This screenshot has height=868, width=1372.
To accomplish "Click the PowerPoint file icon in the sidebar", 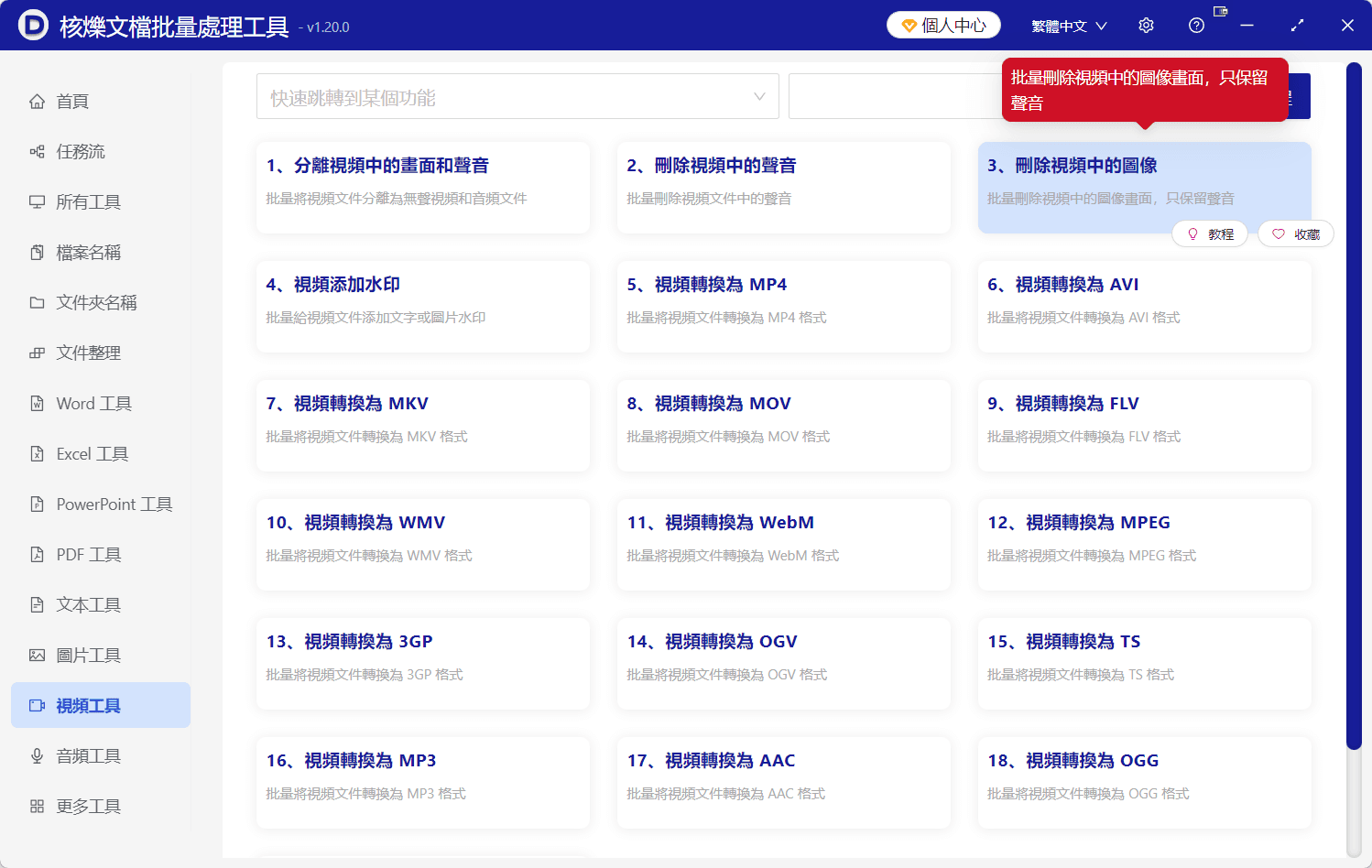I will pyautogui.click(x=37, y=505).
